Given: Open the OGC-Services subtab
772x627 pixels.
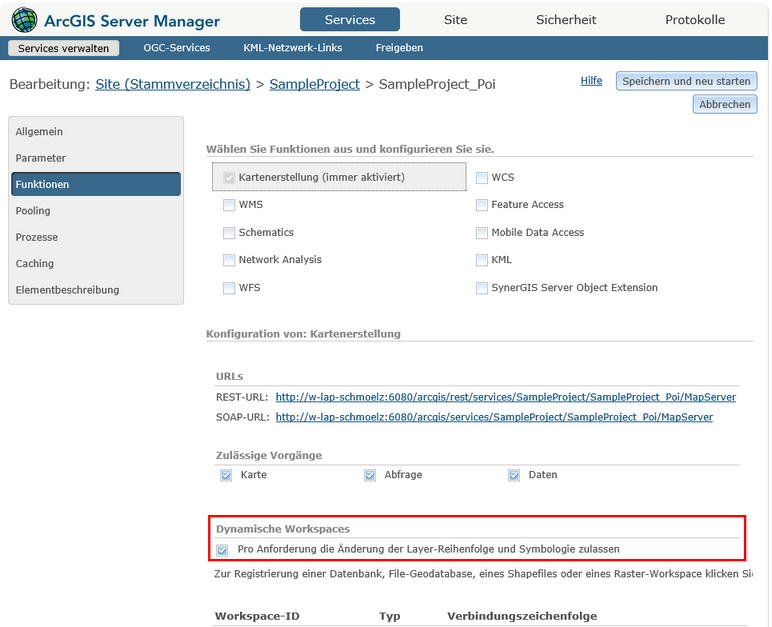Looking at the screenshot, I should (x=177, y=48).
